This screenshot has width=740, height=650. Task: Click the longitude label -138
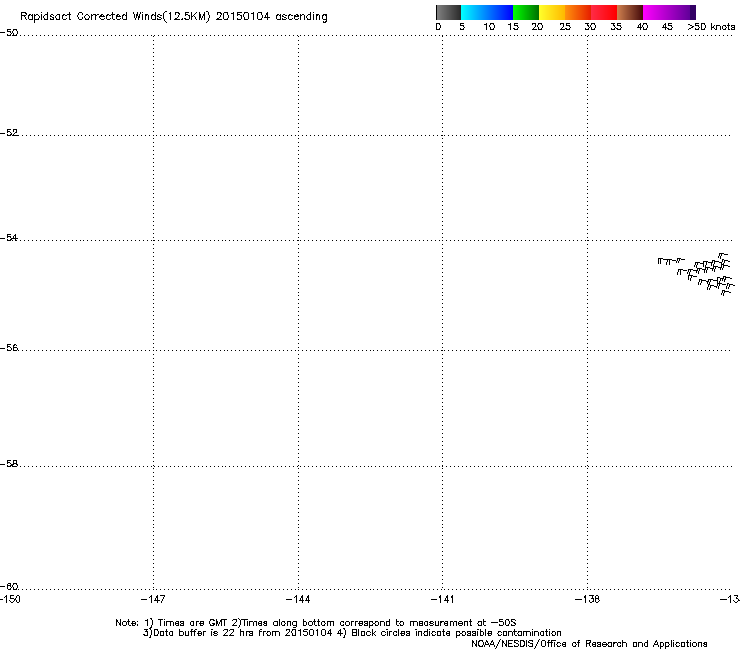pyautogui.click(x=588, y=599)
